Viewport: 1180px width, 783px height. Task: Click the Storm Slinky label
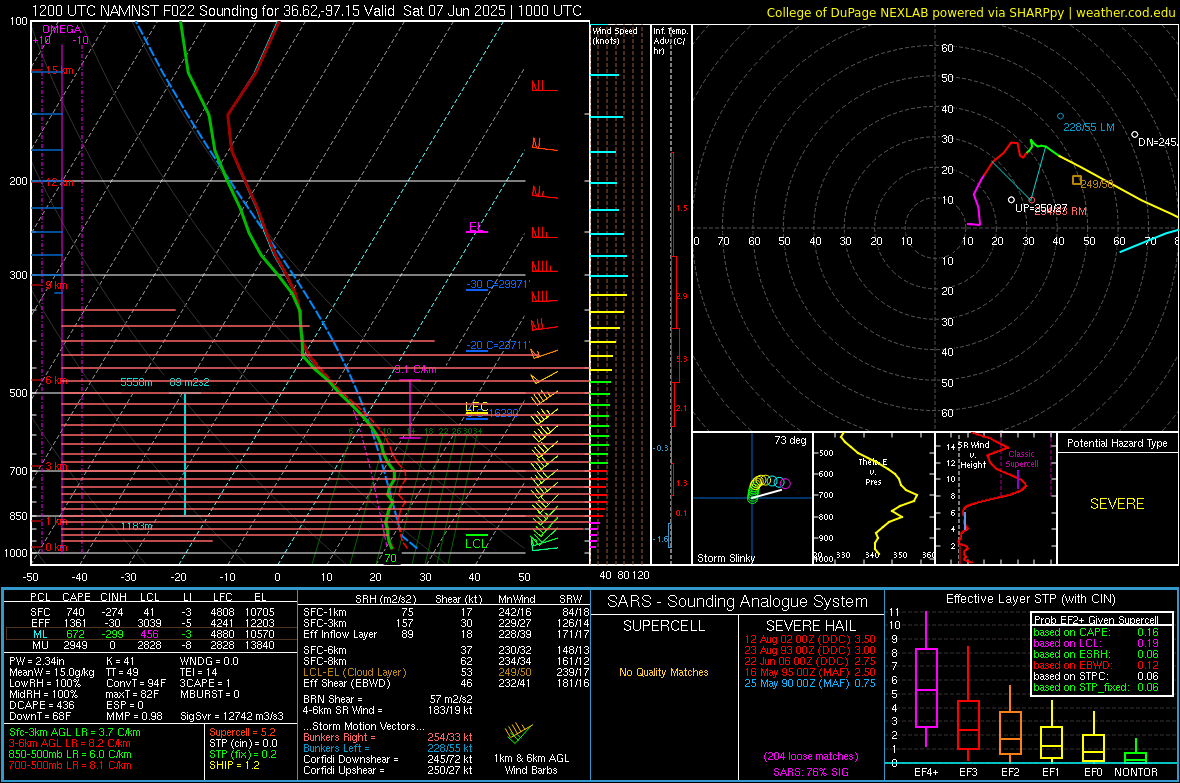725,558
